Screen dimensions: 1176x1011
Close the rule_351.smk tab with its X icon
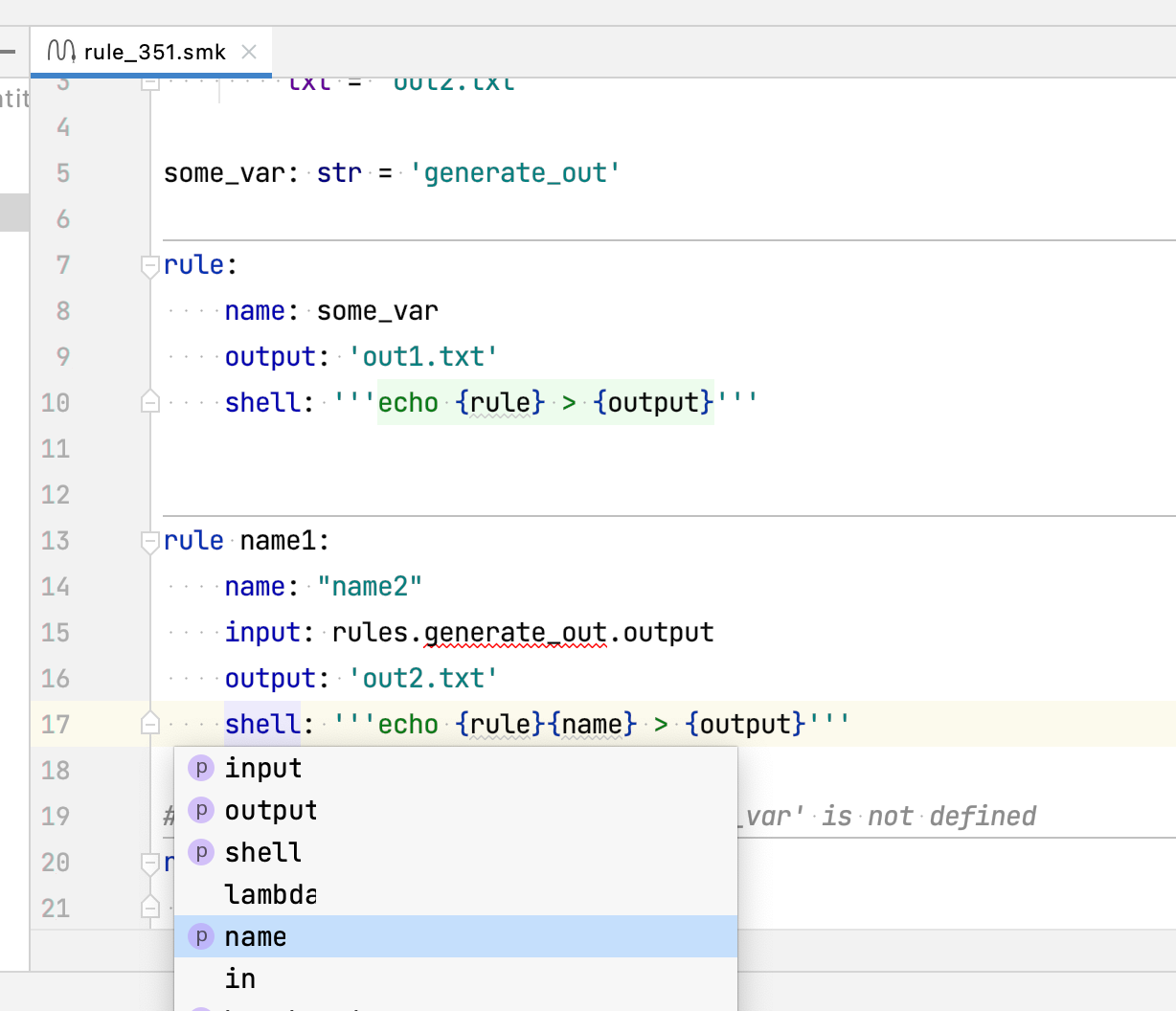click(248, 52)
